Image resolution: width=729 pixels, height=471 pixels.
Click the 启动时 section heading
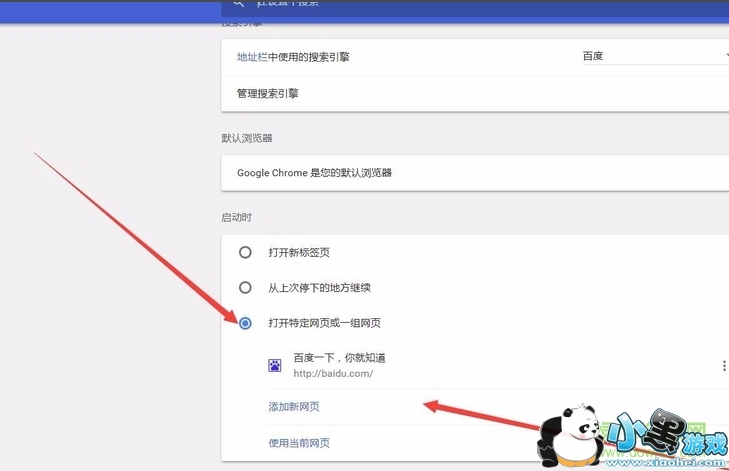(x=236, y=218)
